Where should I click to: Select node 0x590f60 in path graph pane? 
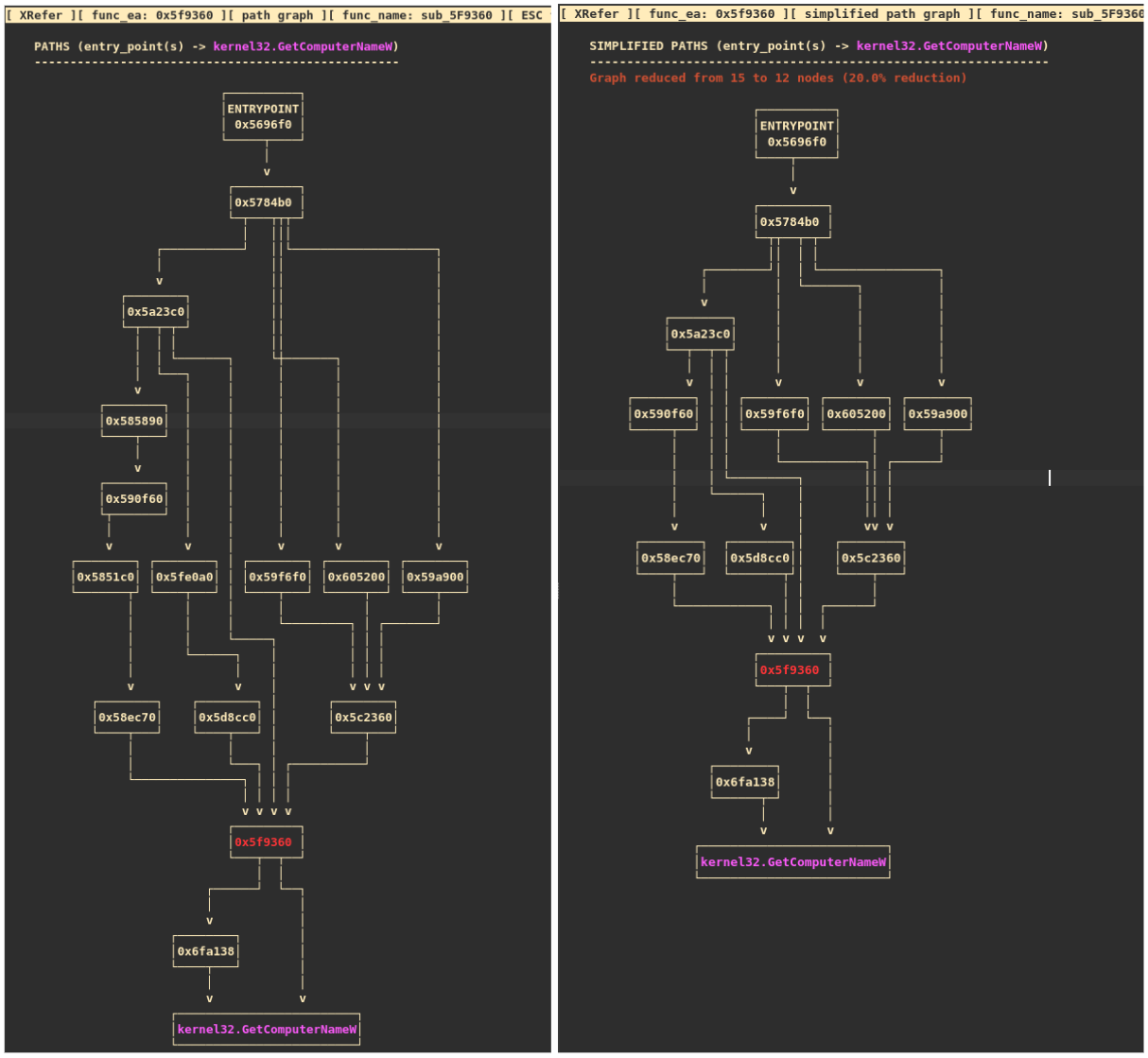(134, 498)
